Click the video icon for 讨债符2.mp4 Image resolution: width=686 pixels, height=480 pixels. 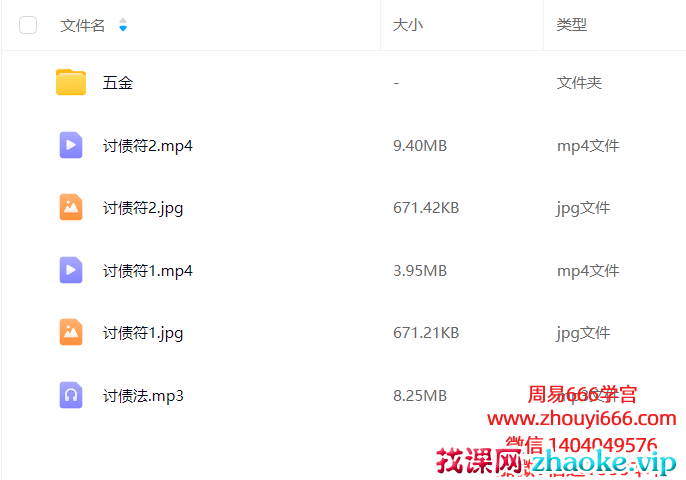point(71,146)
